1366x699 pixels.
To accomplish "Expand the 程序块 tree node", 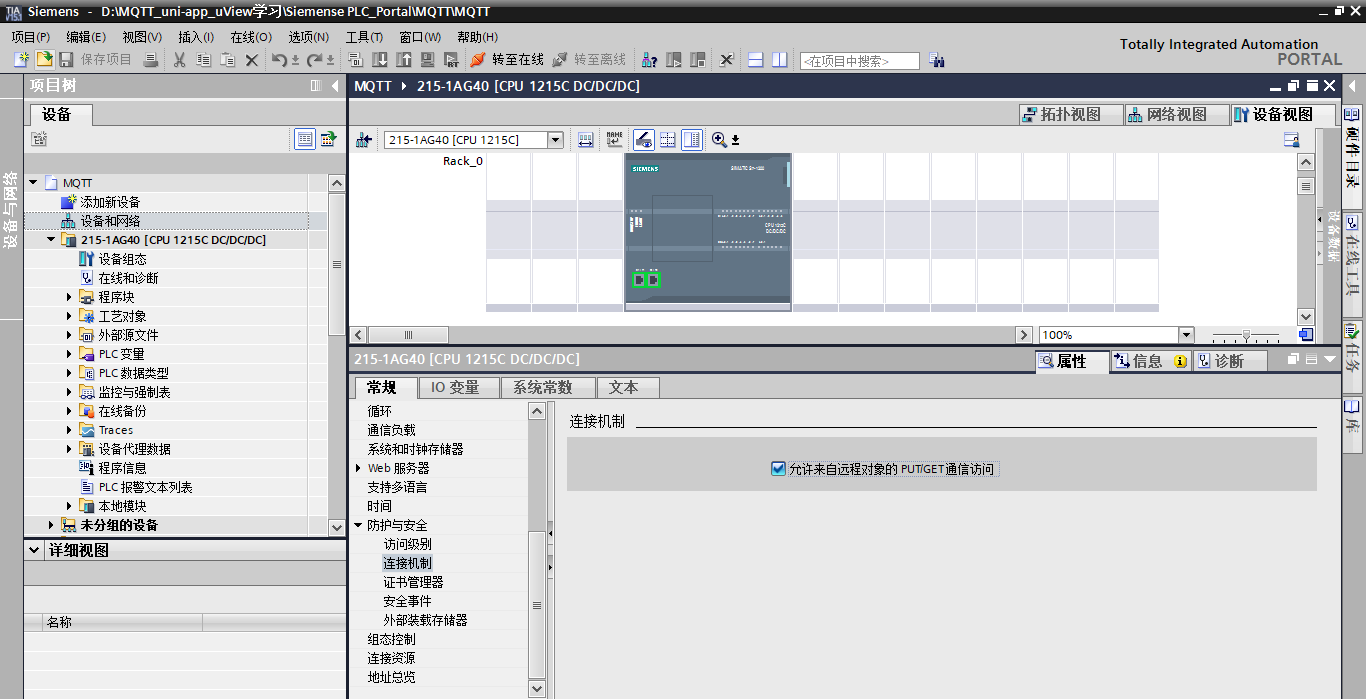I will 69,297.
